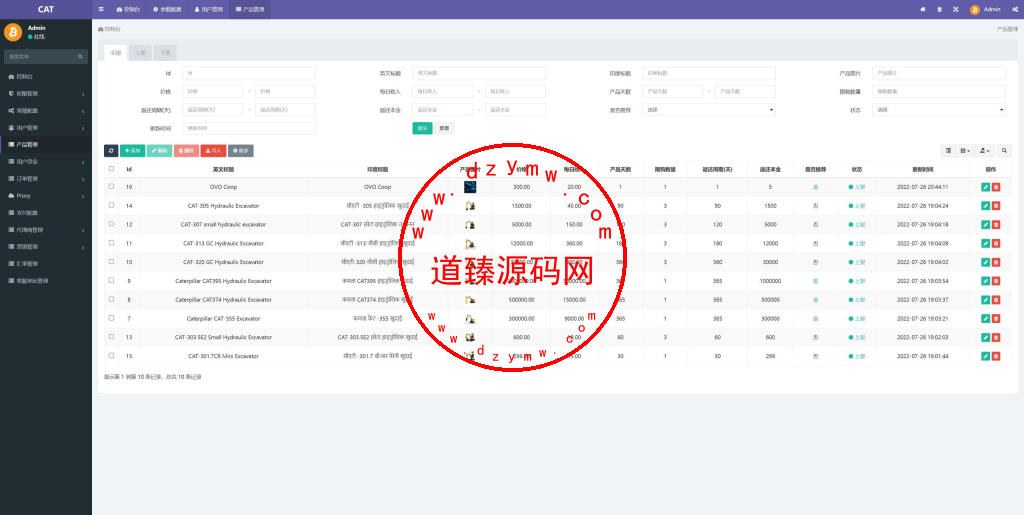Click the red 导入 import button
The width and height of the screenshot is (1024, 515).
[214, 151]
